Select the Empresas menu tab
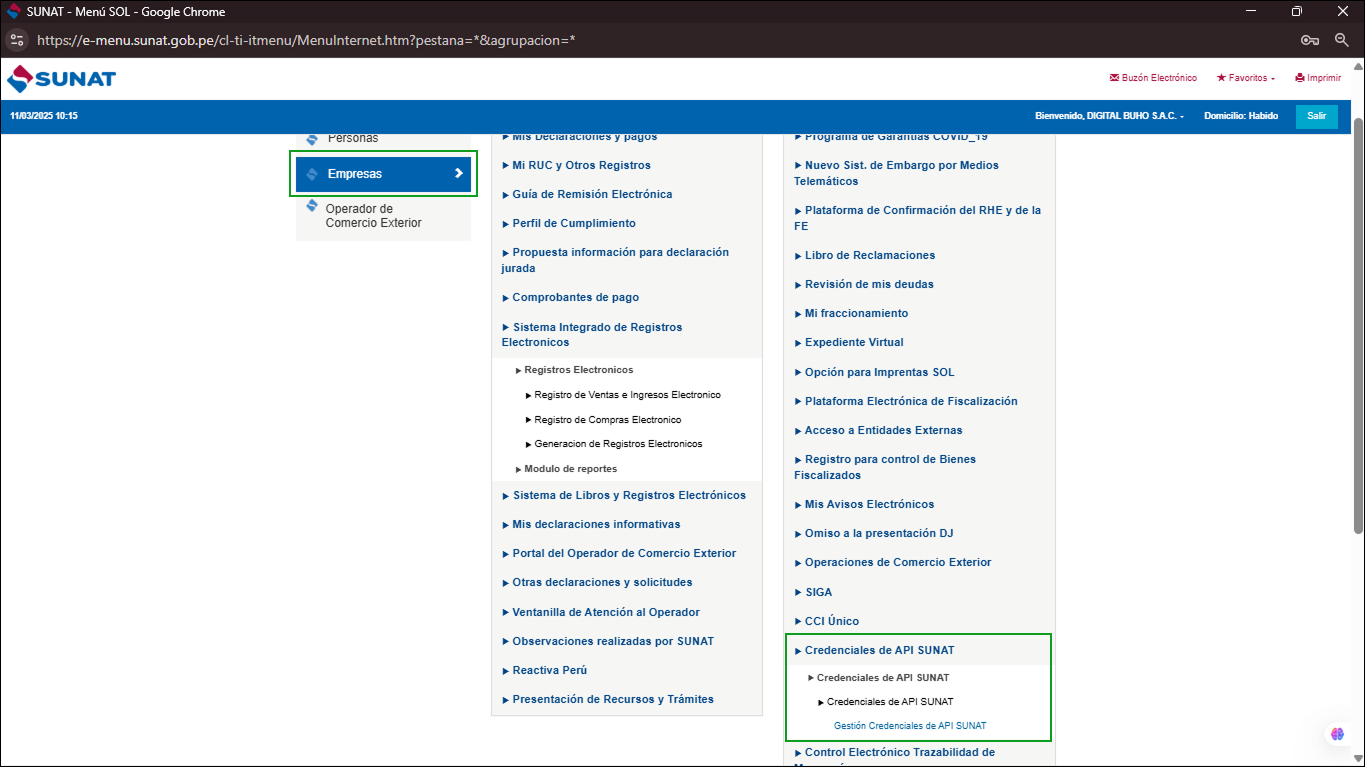1365x767 pixels. (x=383, y=174)
